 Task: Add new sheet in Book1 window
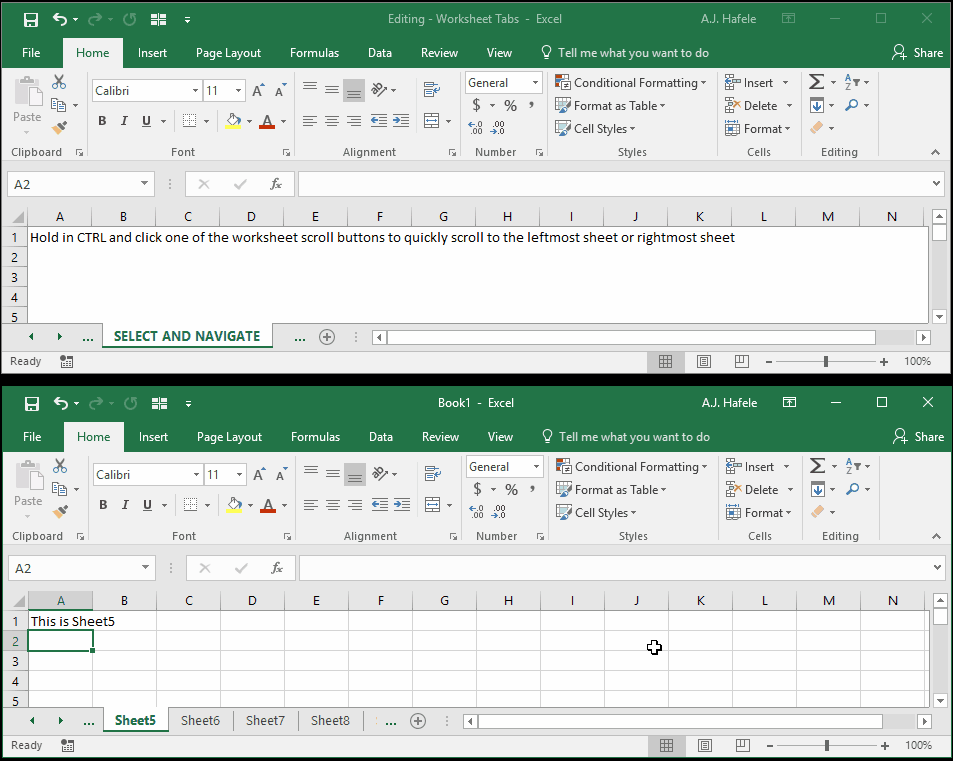(418, 721)
